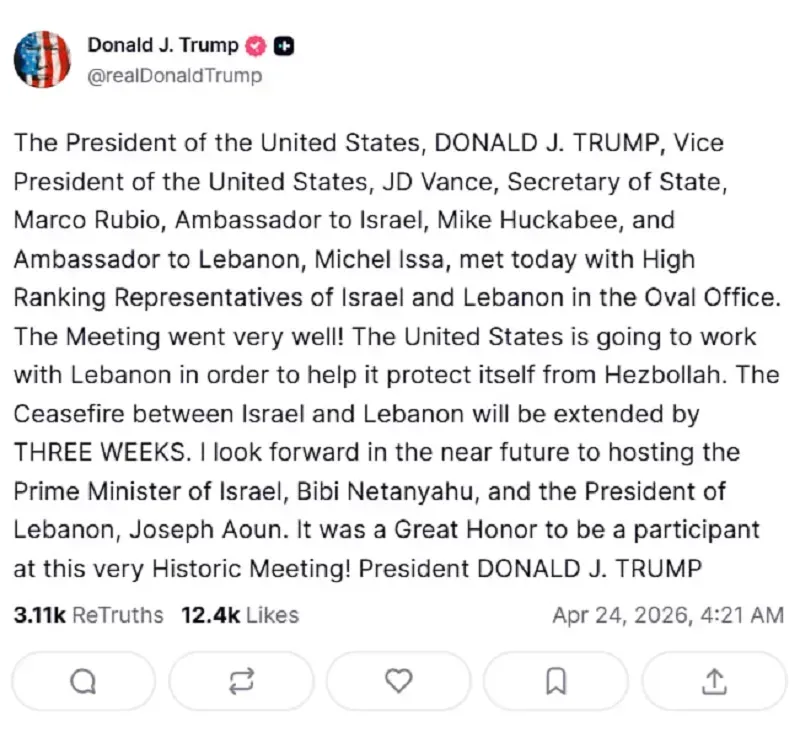The image size is (800, 754).
Task: Toggle the like state on this Truth
Action: [398, 681]
